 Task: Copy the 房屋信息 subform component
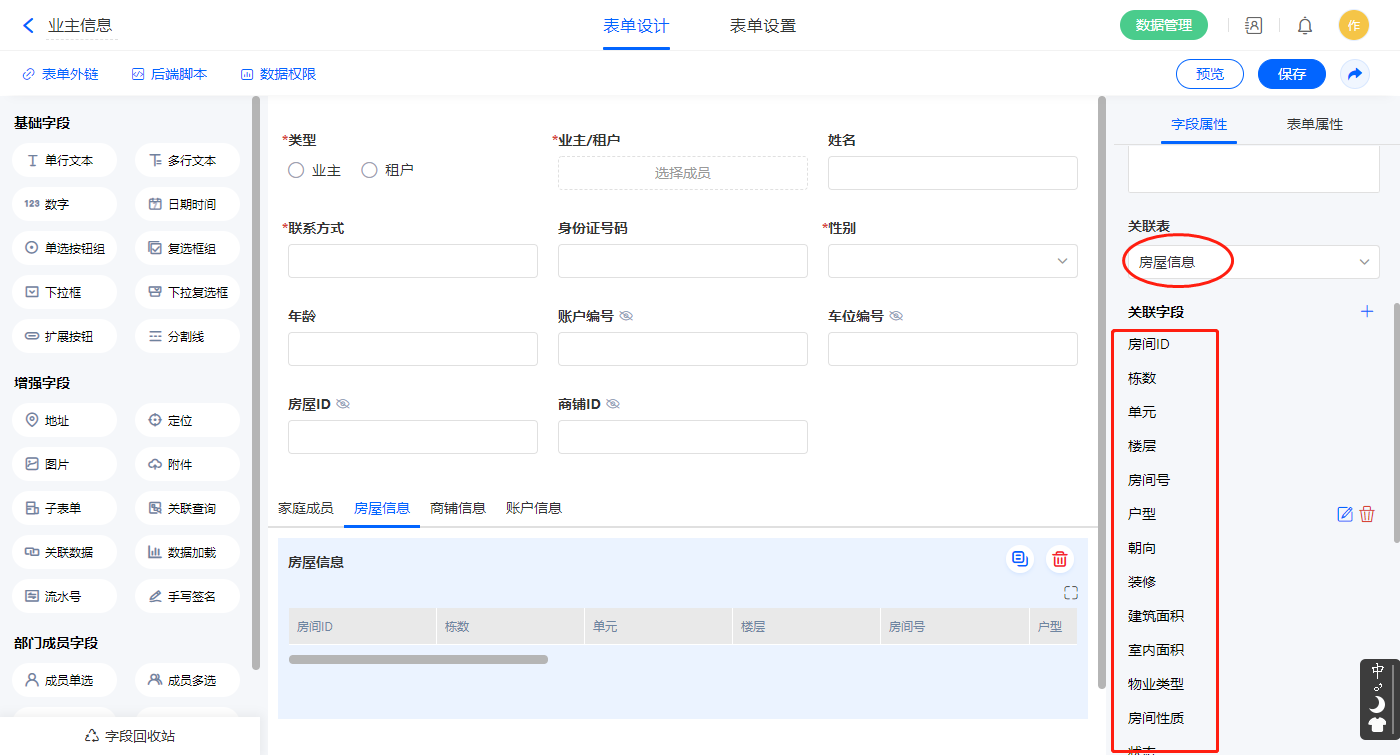coord(1019,560)
